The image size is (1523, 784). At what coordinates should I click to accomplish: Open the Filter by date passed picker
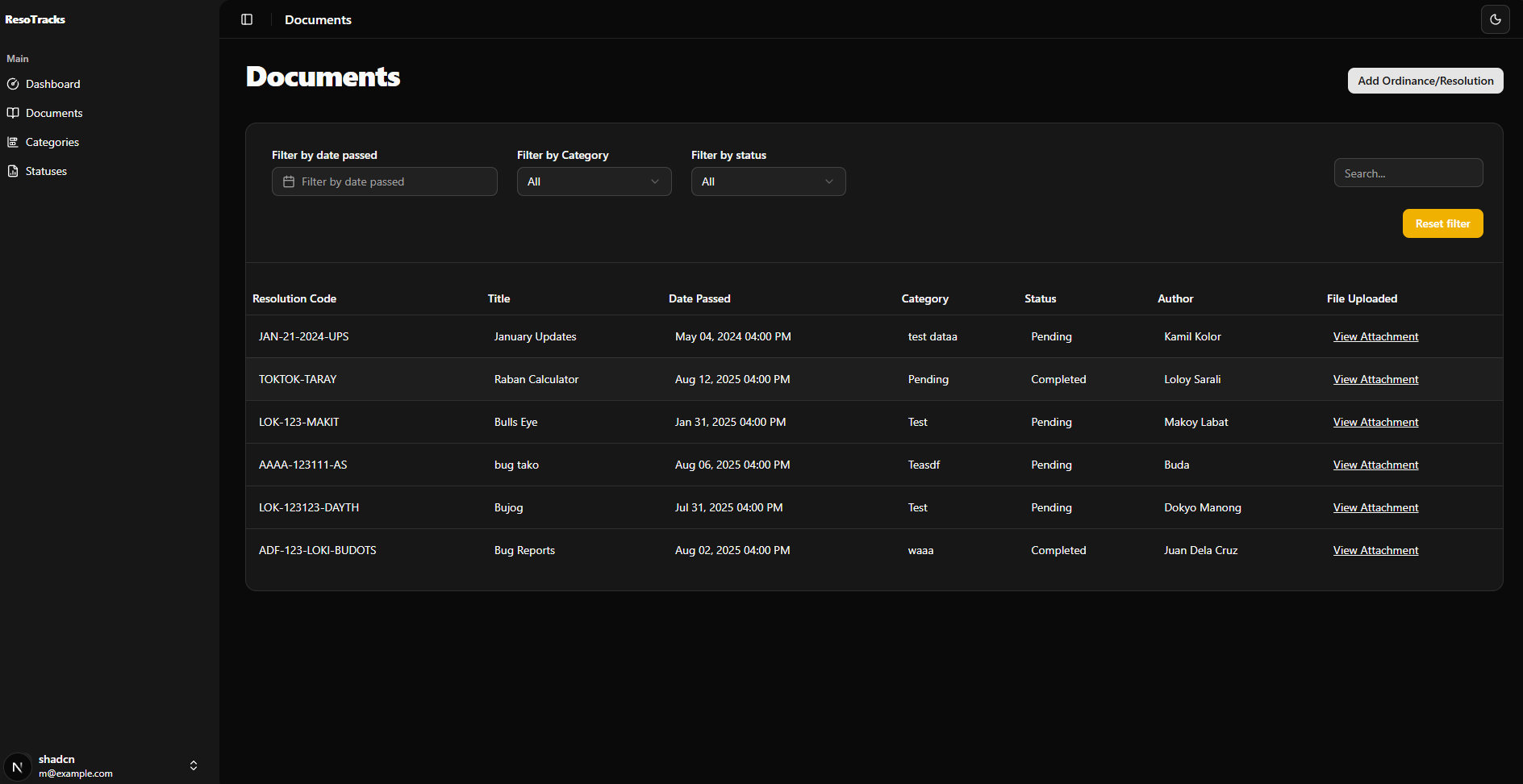385,181
